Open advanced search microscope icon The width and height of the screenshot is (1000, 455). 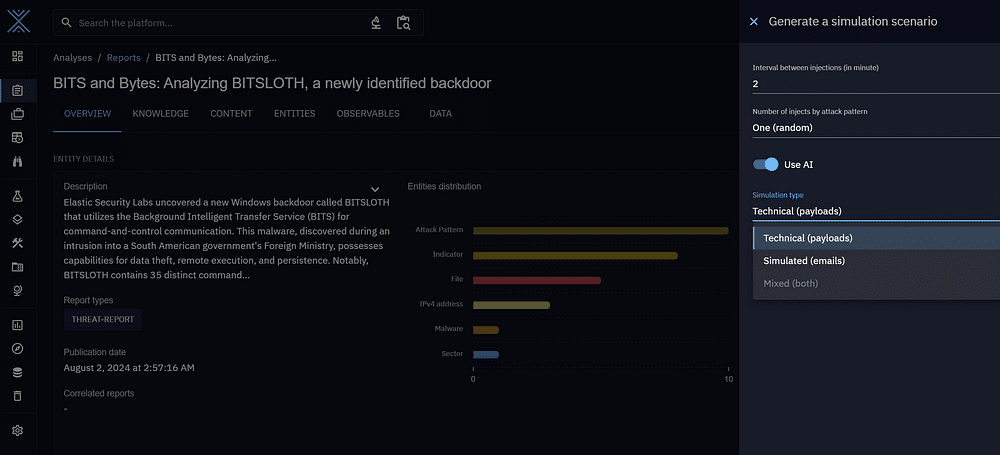tap(376, 22)
